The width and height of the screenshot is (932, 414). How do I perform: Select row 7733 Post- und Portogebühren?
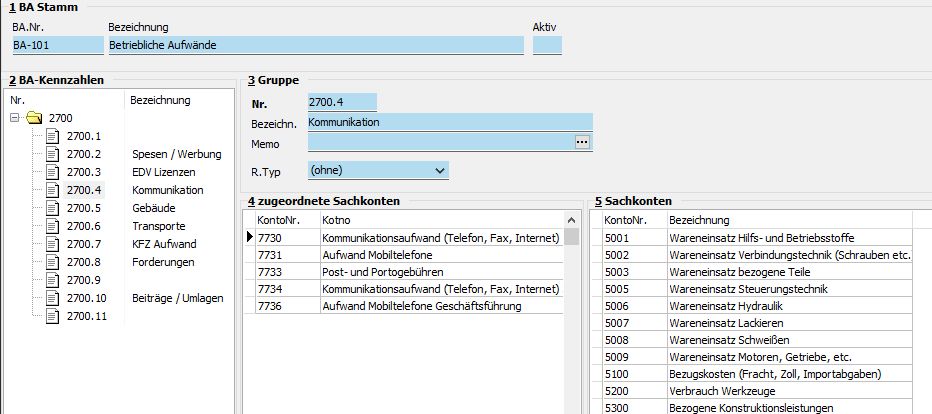click(410, 271)
